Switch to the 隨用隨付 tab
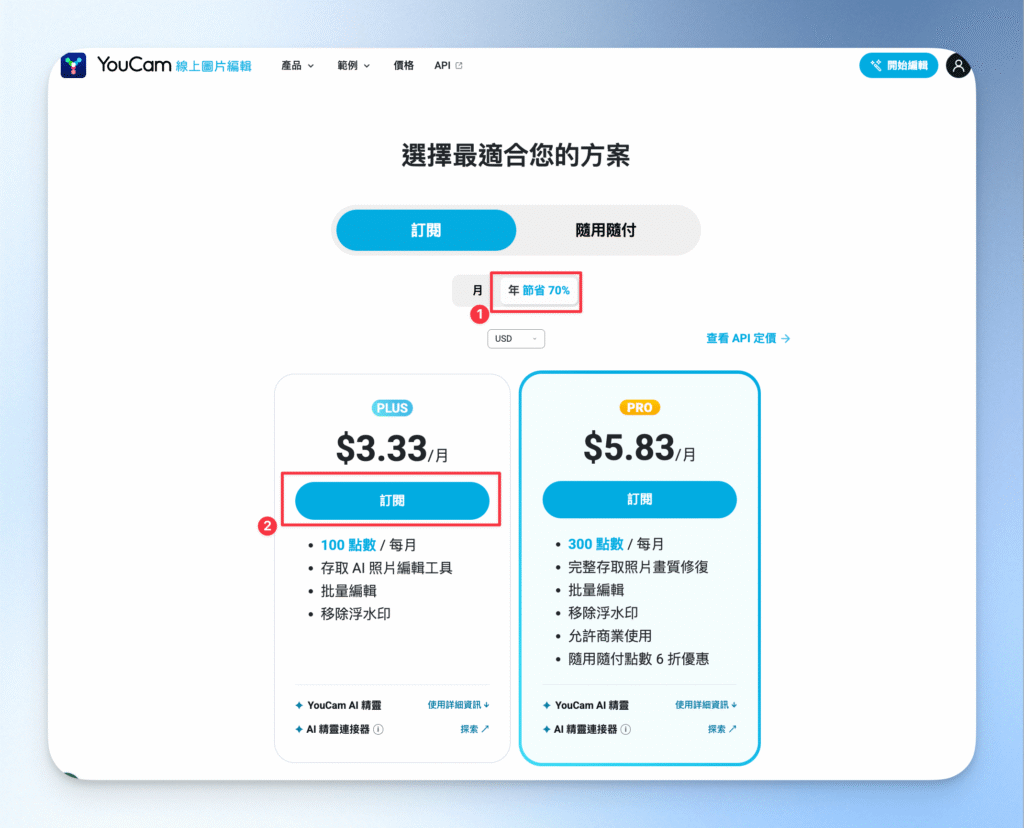 pyautogui.click(x=605, y=230)
